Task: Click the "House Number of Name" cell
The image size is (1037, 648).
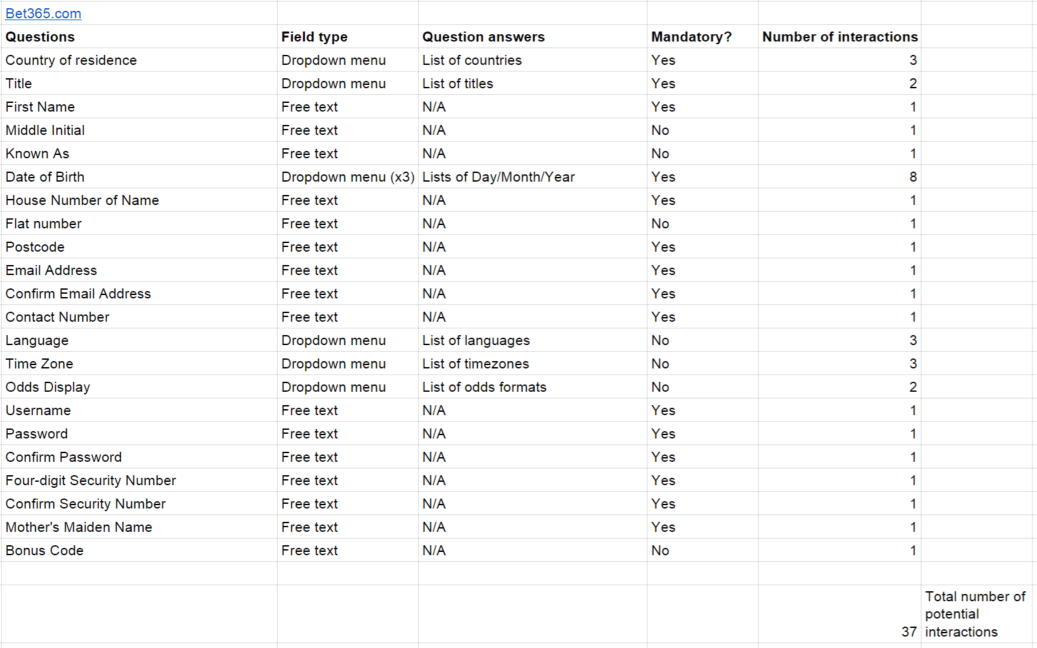Action: tap(82, 200)
